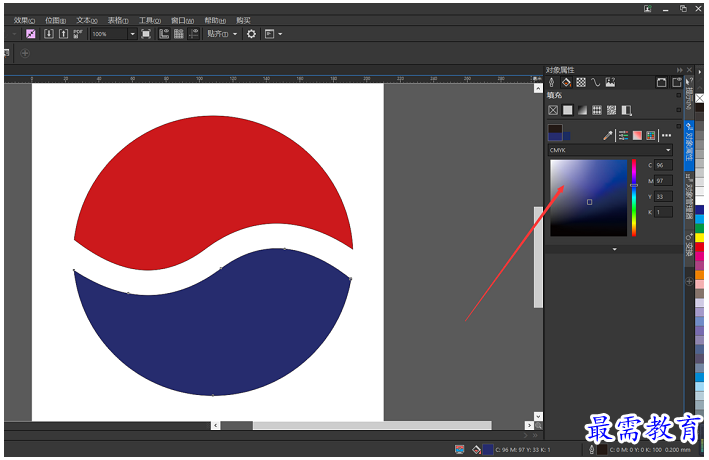Click the proof colors status bar icon
Viewport: 709px width, 460px height.
tap(460, 449)
